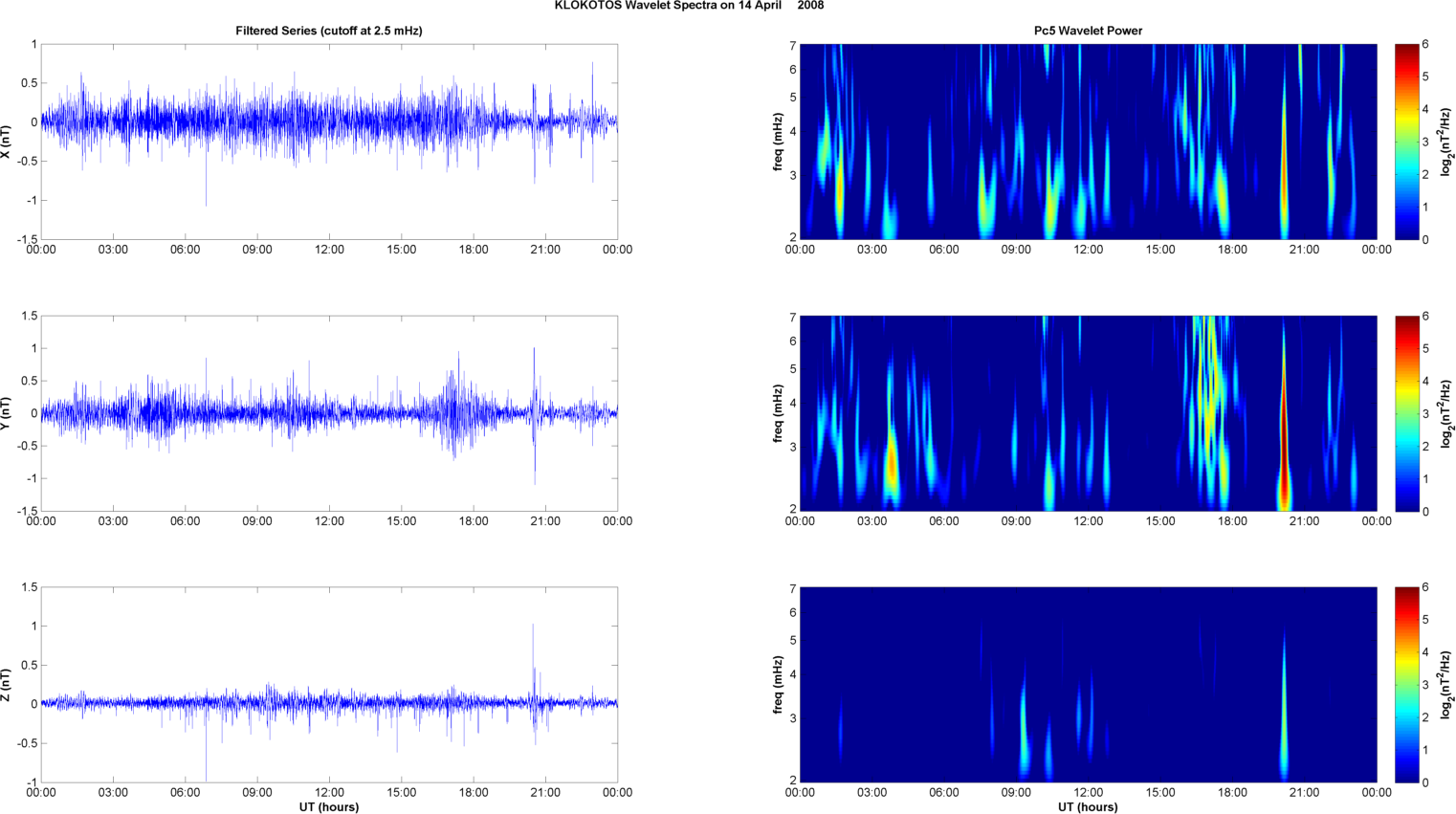The width and height of the screenshot is (1456, 814).
Task: Pick the middle spectrogram's colorbar
Action: [1406, 413]
